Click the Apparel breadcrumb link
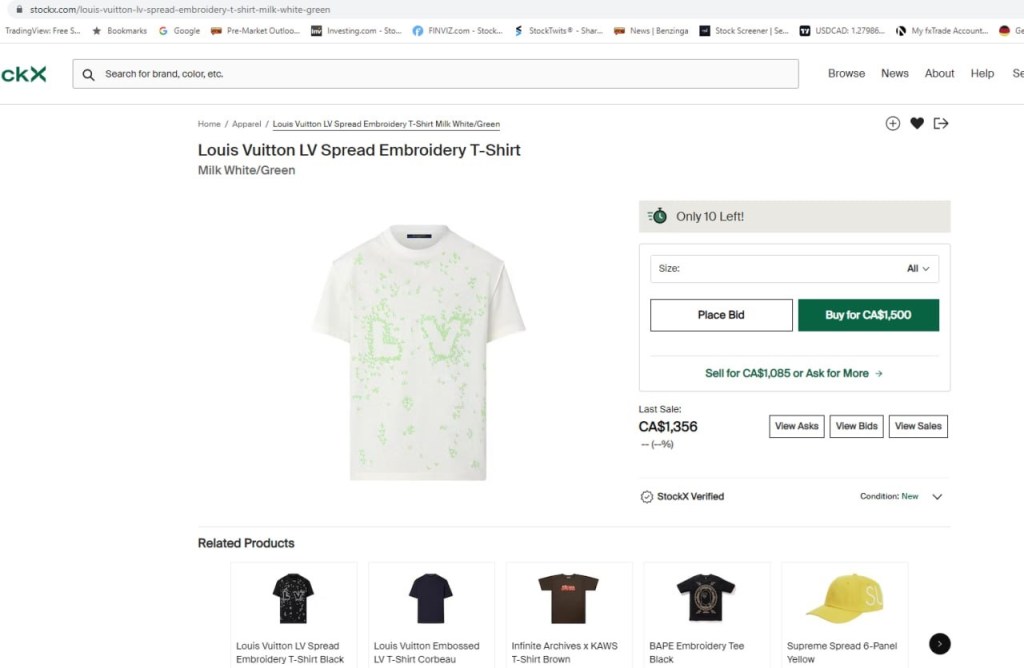Image resolution: width=1024 pixels, height=668 pixels. [246, 124]
